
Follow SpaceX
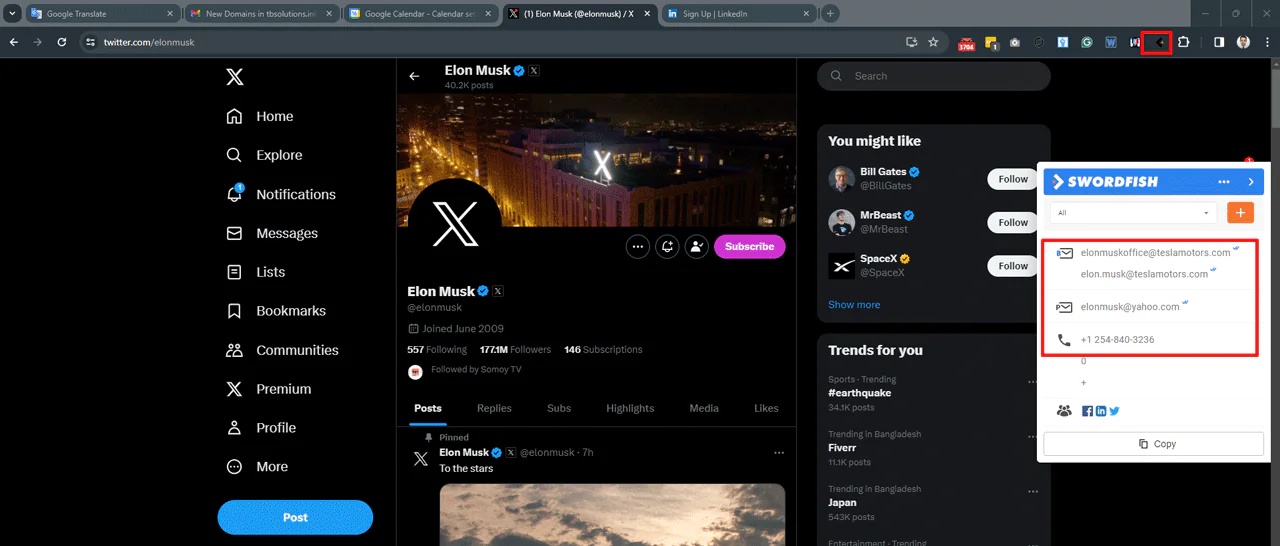1013,266
